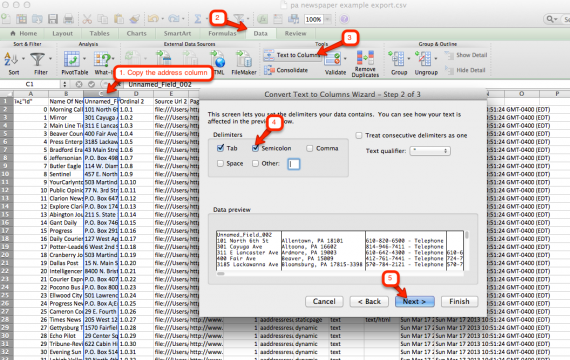Click the Group outline icon
This screenshot has height=360, width=570.
pyautogui.click(x=396, y=59)
